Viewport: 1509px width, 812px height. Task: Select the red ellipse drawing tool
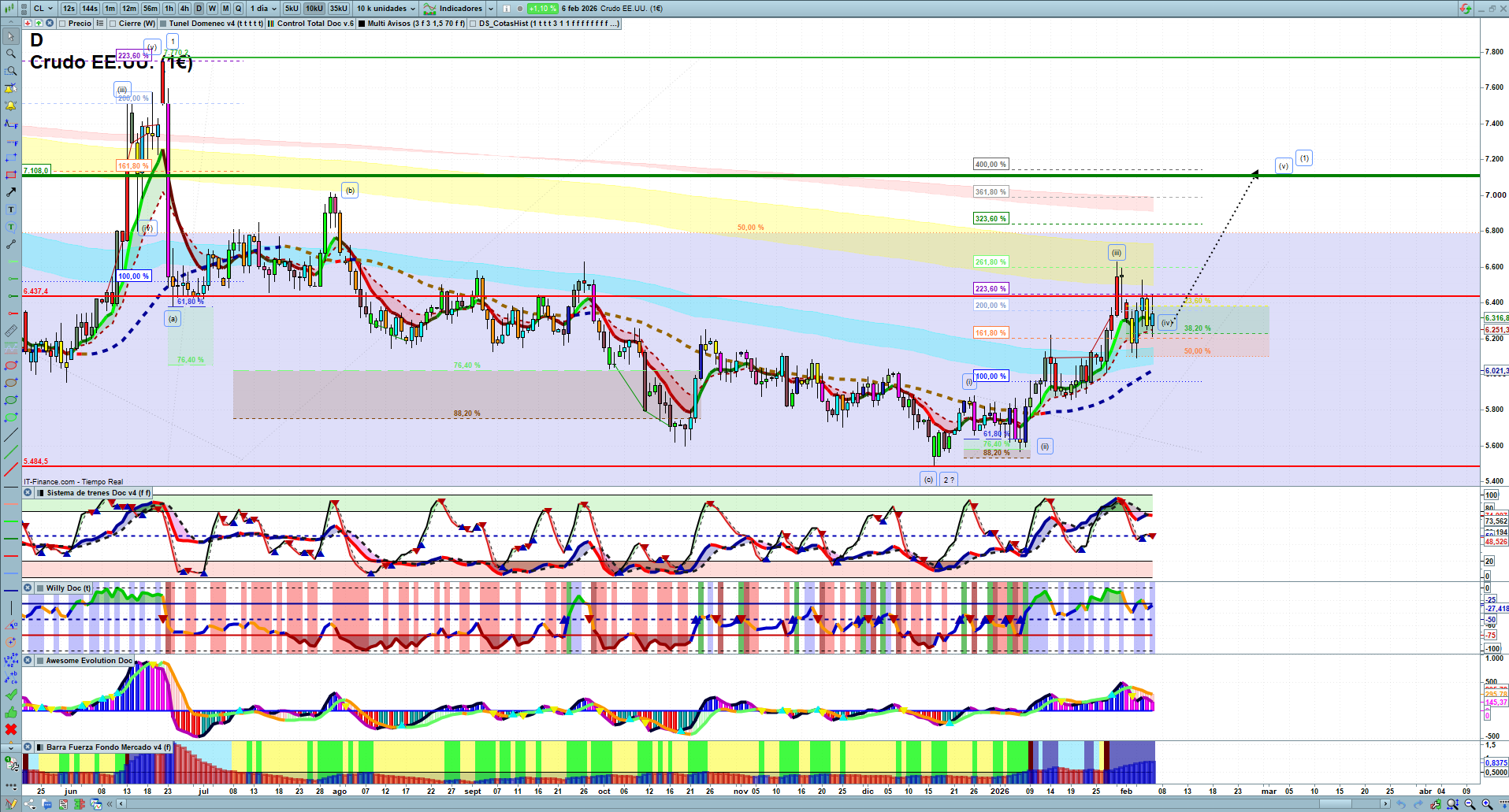tap(11, 365)
